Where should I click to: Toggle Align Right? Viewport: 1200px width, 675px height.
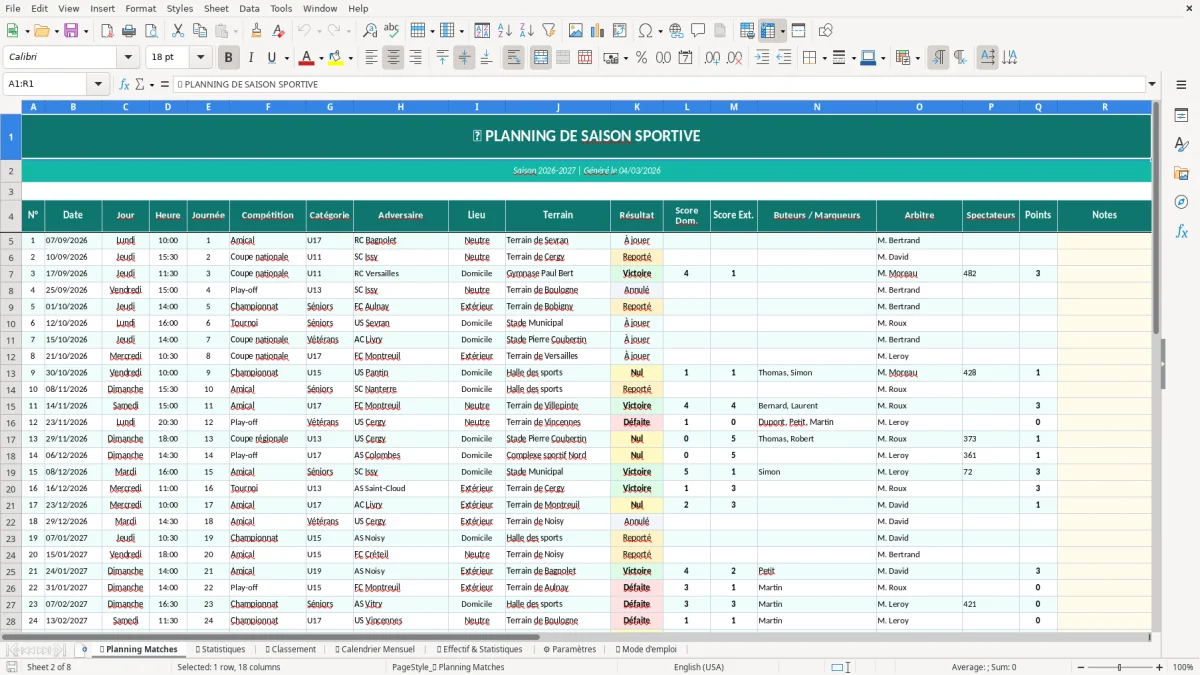(x=415, y=58)
